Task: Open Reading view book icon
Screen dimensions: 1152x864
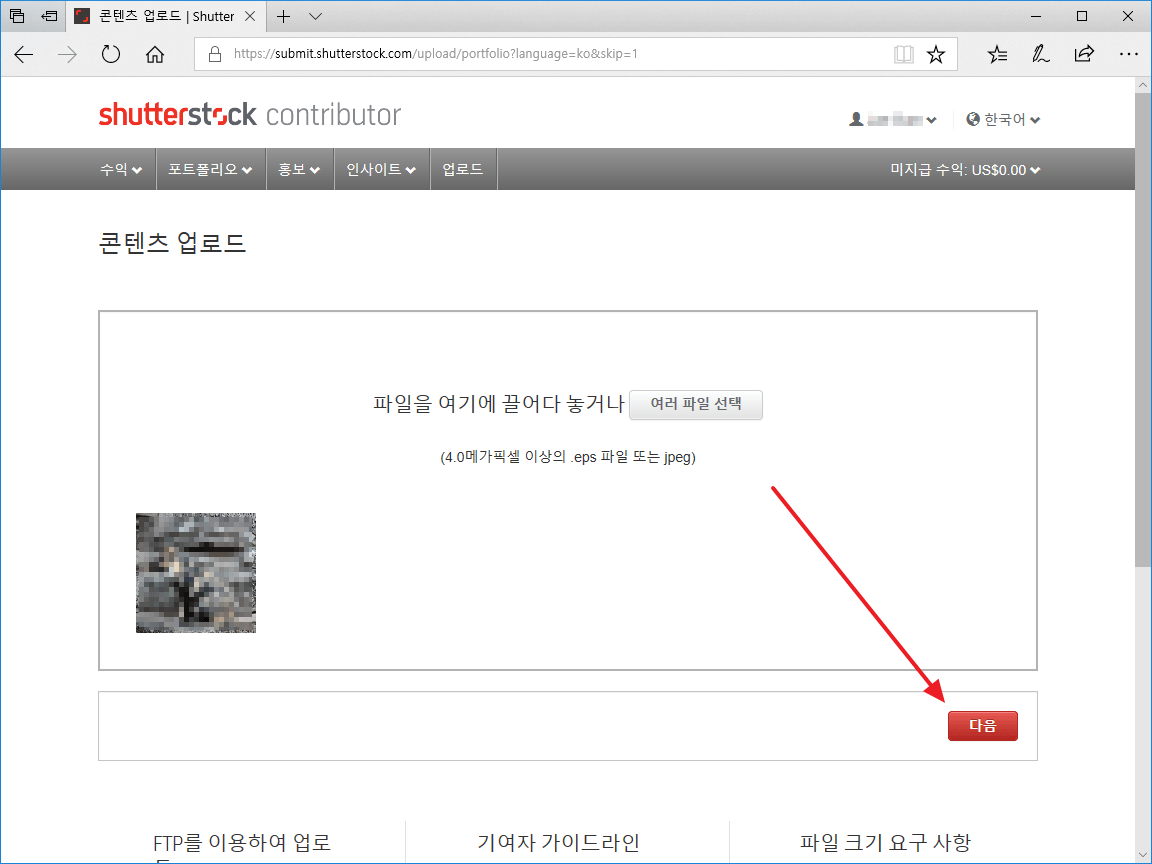Action: click(904, 55)
